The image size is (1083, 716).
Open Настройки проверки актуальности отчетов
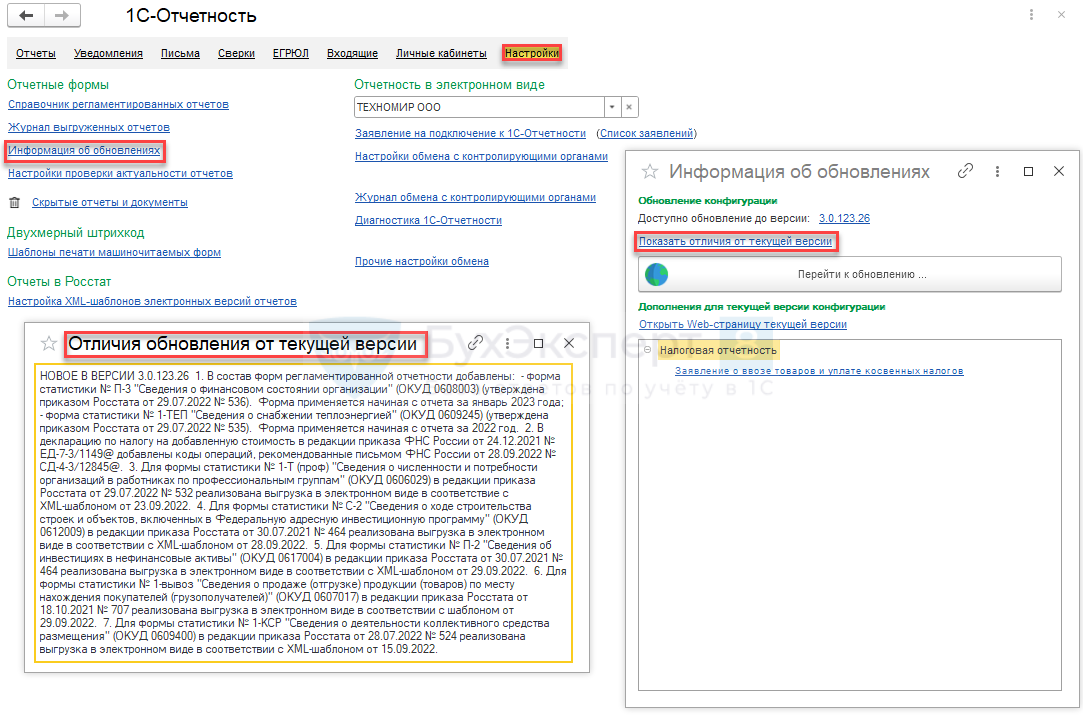pos(120,173)
